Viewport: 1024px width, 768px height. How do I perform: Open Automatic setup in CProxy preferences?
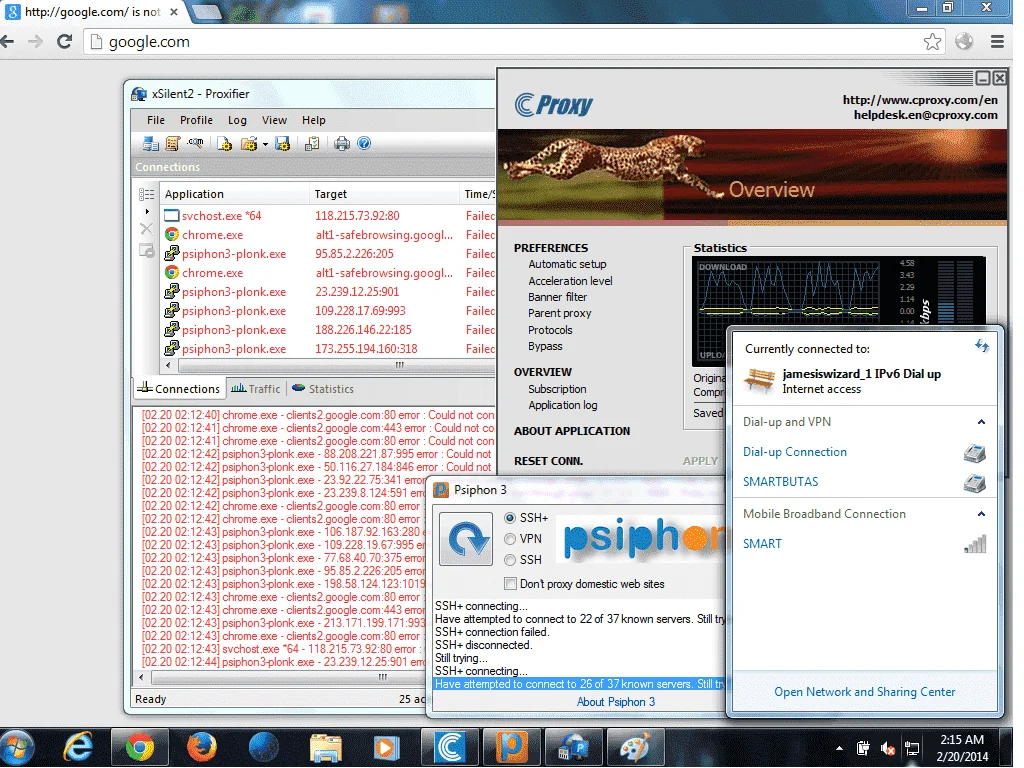coord(567,264)
